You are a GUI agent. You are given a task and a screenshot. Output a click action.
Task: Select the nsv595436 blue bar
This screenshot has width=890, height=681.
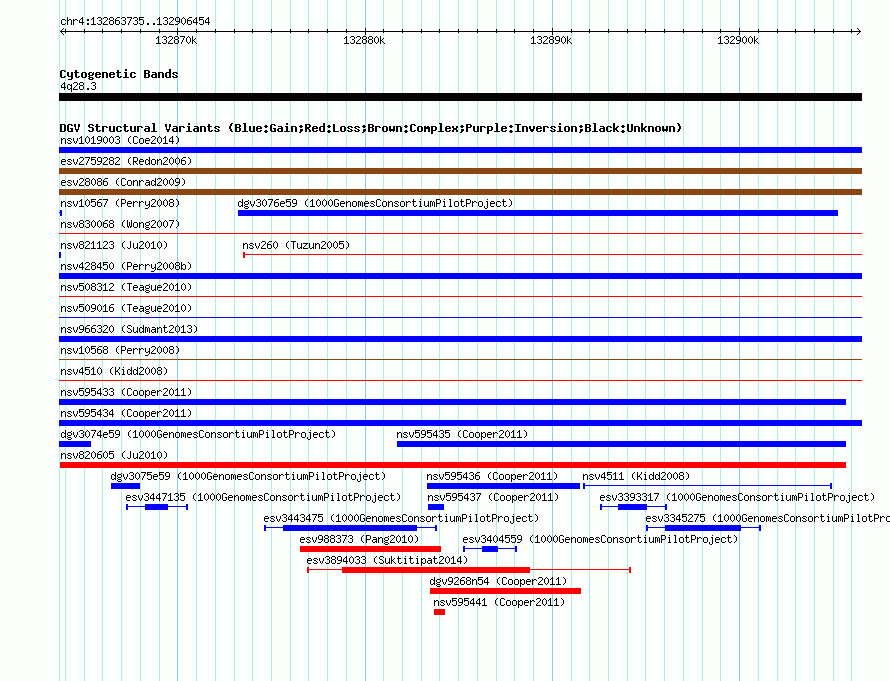coord(503,486)
